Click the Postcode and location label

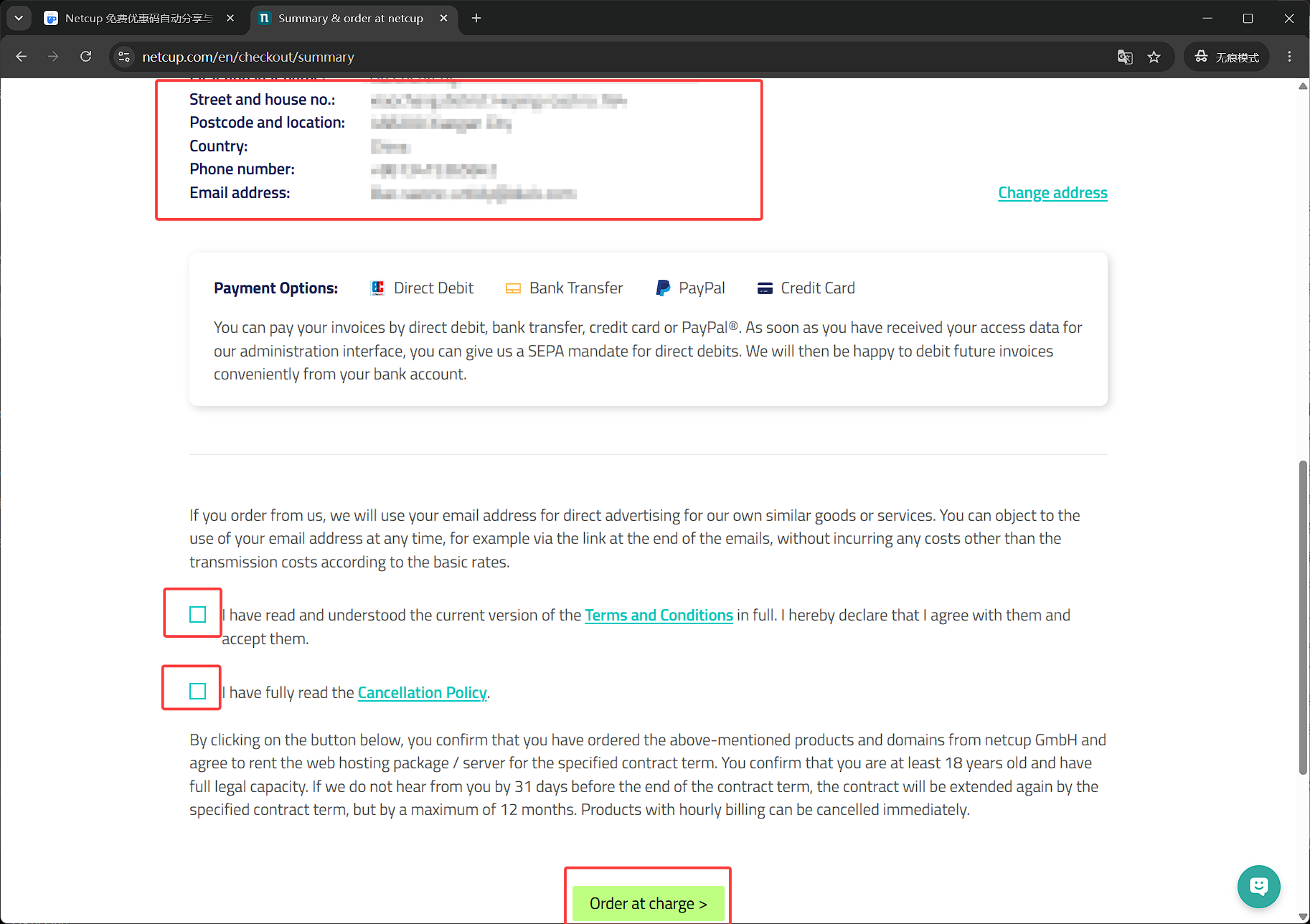(267, 123)
